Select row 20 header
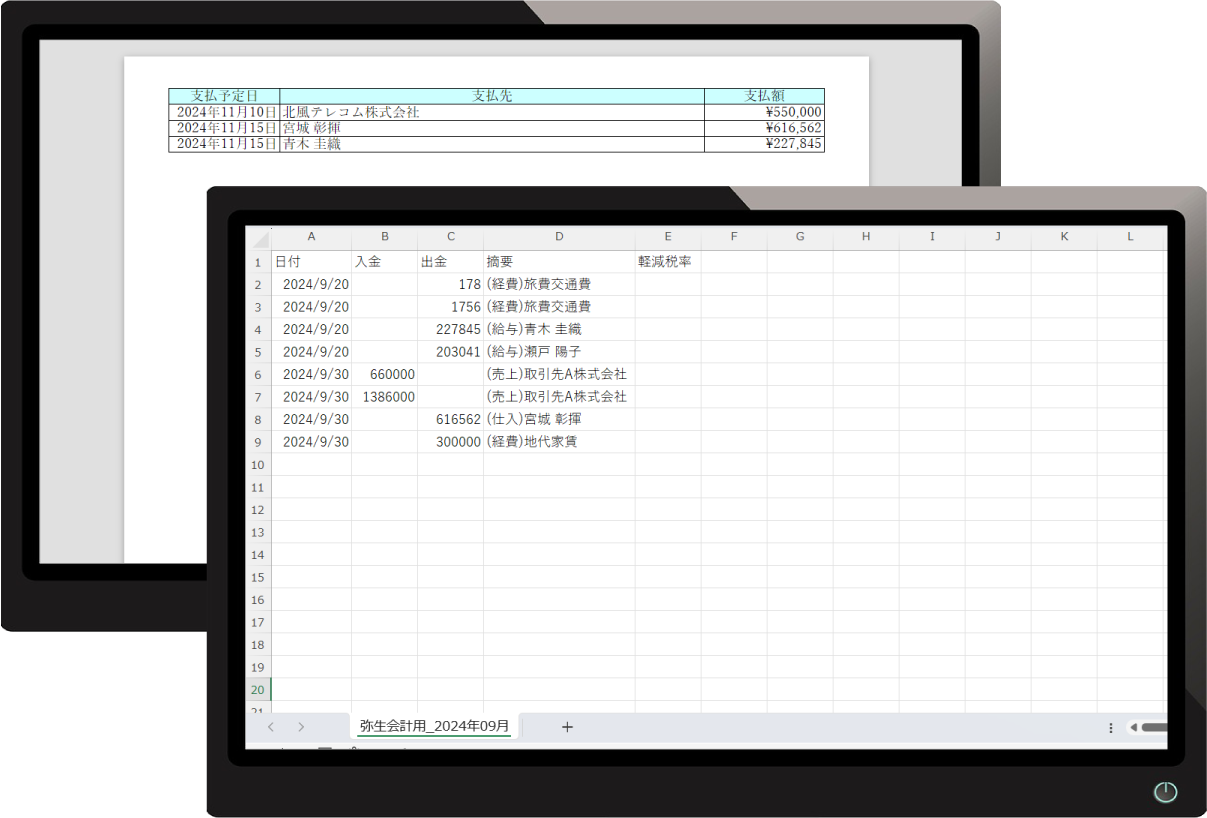The image size is (1207, 818). [x=257, y=690]
